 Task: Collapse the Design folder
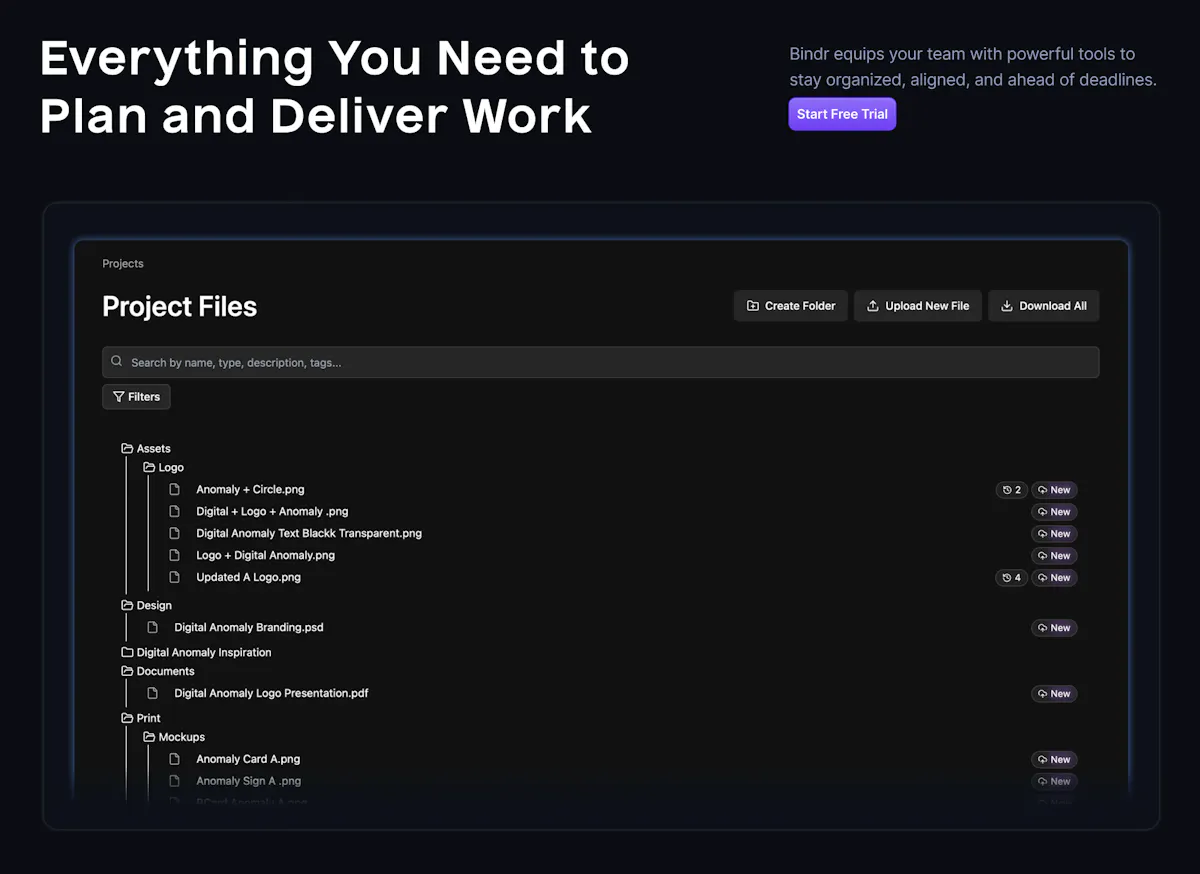(146, 606)
